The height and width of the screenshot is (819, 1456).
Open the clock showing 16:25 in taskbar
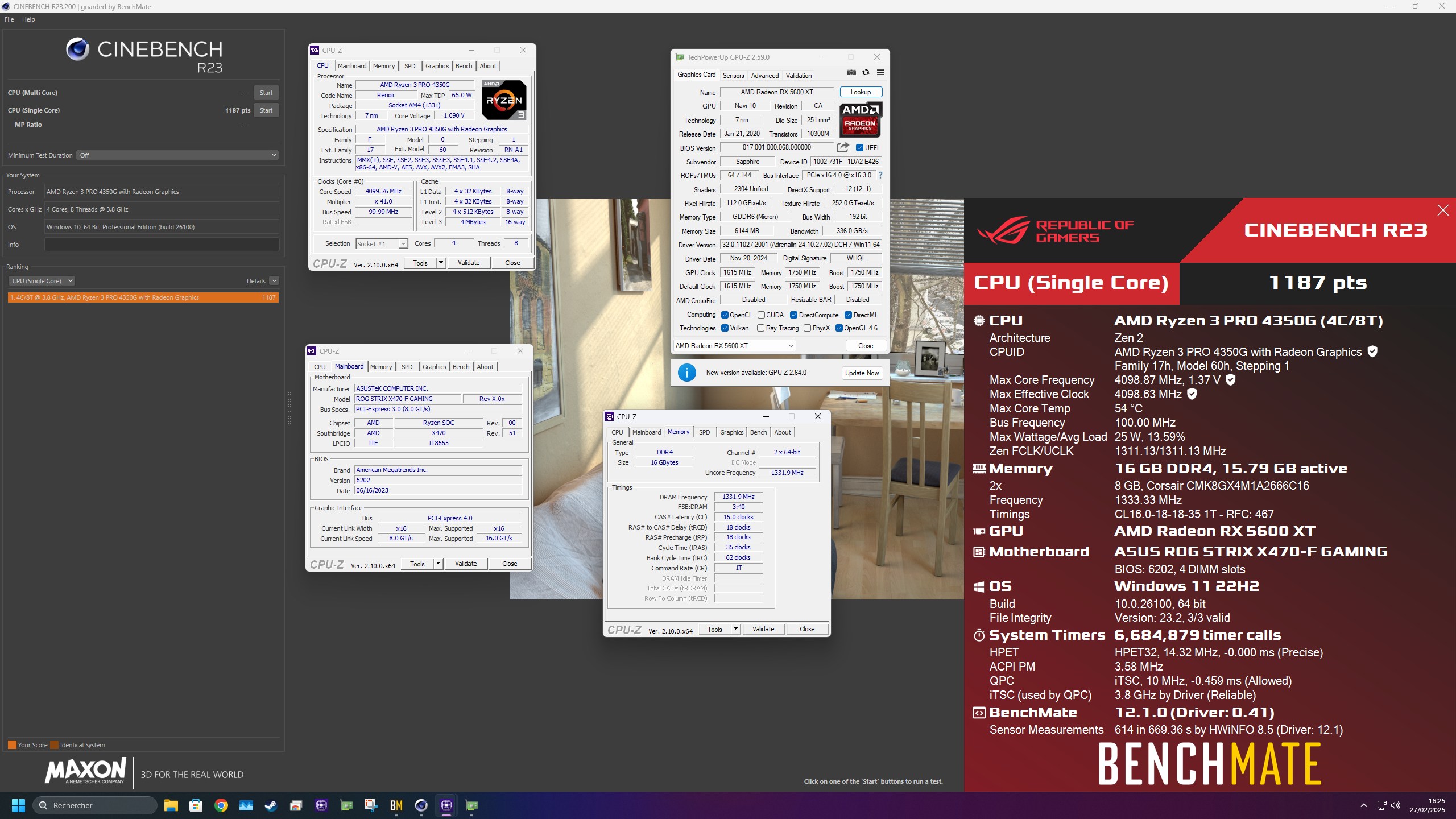click(x=1428, y=805)
